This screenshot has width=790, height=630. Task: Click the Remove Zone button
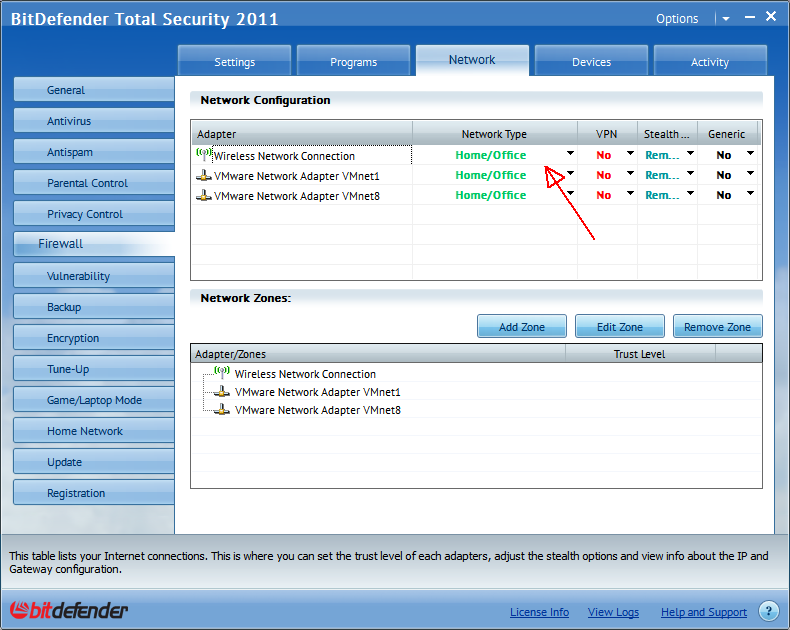pos(717,327)
